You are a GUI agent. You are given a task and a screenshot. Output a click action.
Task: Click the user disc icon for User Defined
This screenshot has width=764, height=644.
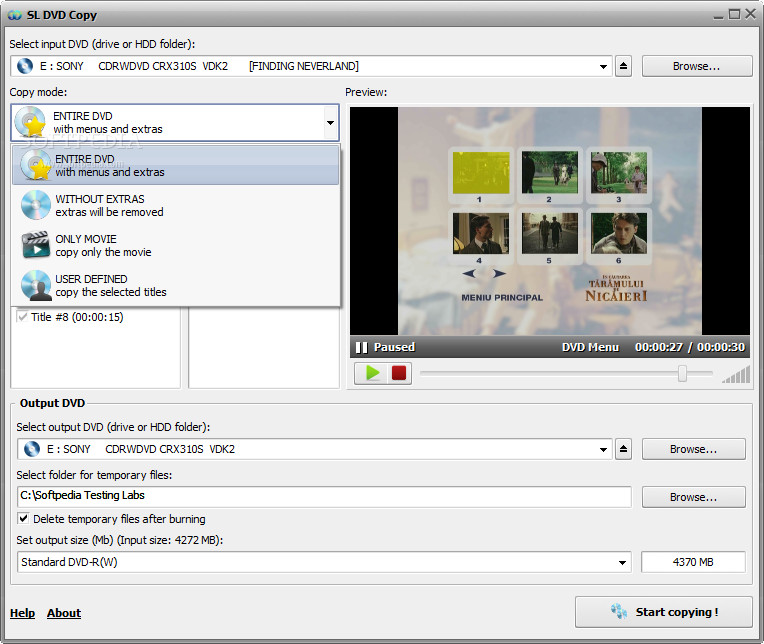[36, 285]
